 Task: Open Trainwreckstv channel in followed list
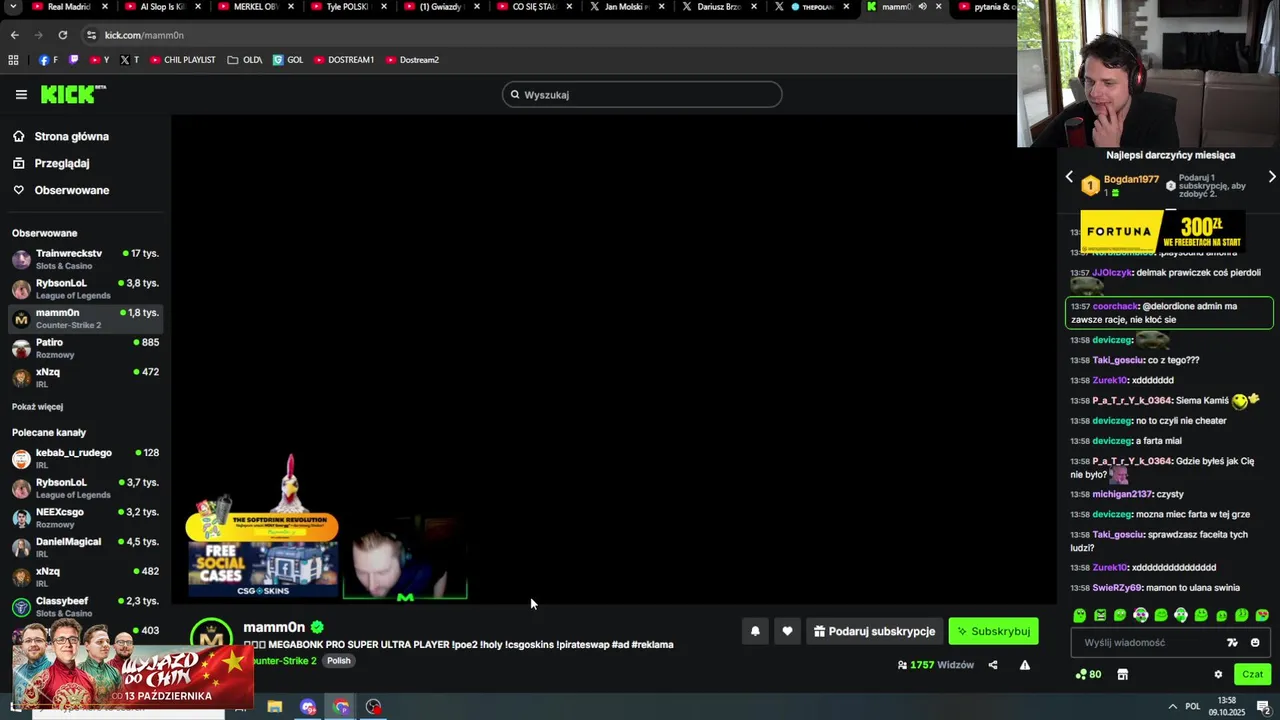(86, 259)
